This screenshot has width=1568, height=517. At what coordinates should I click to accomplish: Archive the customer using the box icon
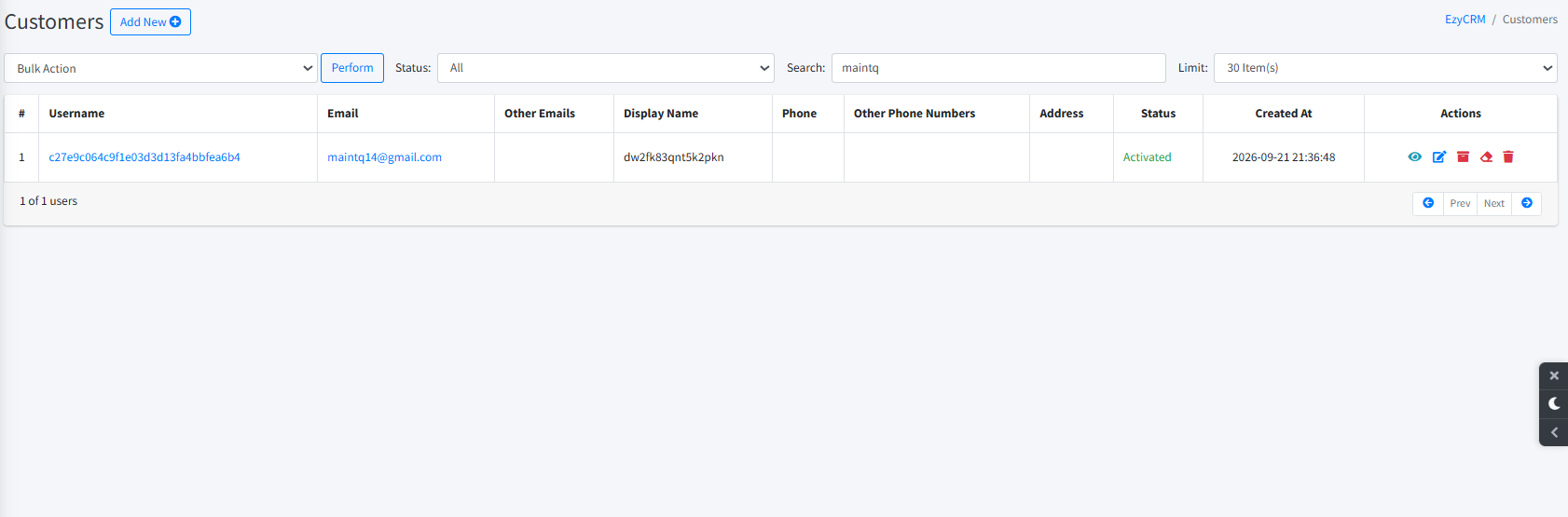[x=1463, y=156]
